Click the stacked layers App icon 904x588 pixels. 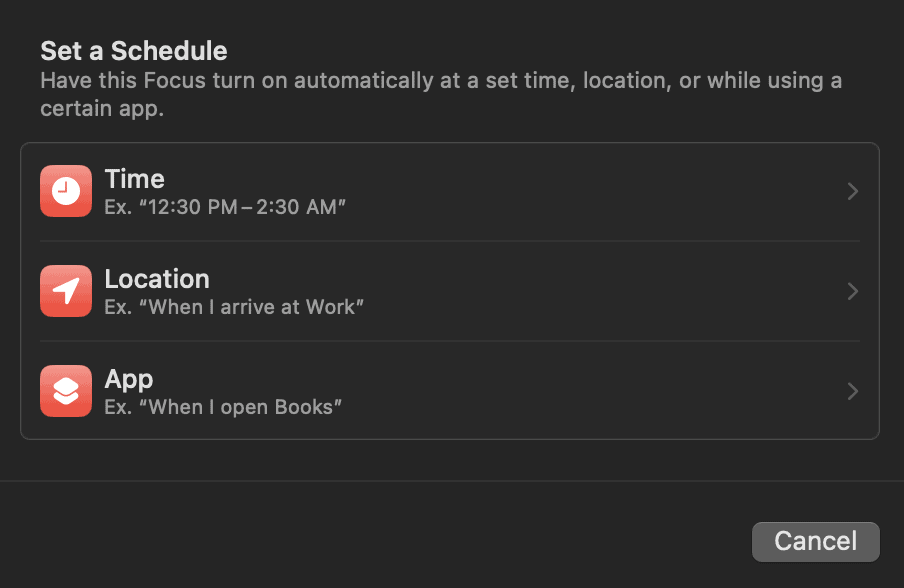tap(66, 391)
